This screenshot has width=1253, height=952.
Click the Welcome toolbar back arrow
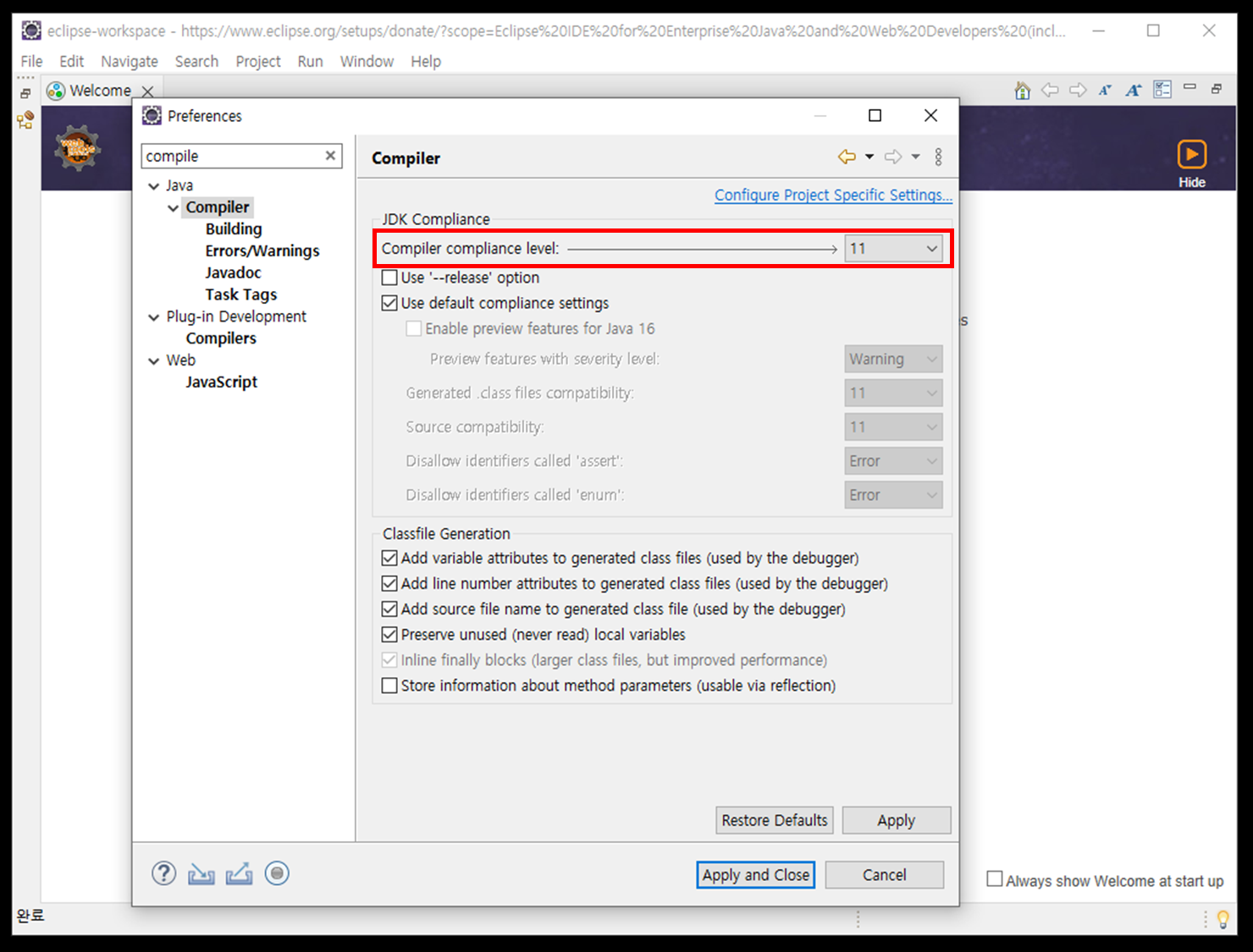[x=1050, y=90]
